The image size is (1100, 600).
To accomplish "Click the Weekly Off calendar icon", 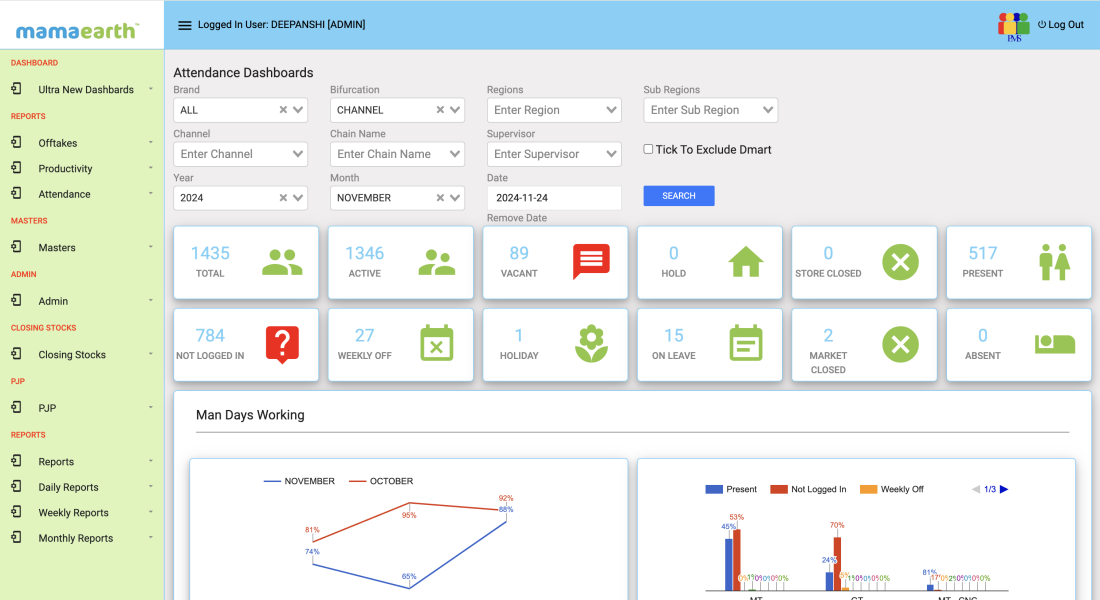I will click(436, 343).
